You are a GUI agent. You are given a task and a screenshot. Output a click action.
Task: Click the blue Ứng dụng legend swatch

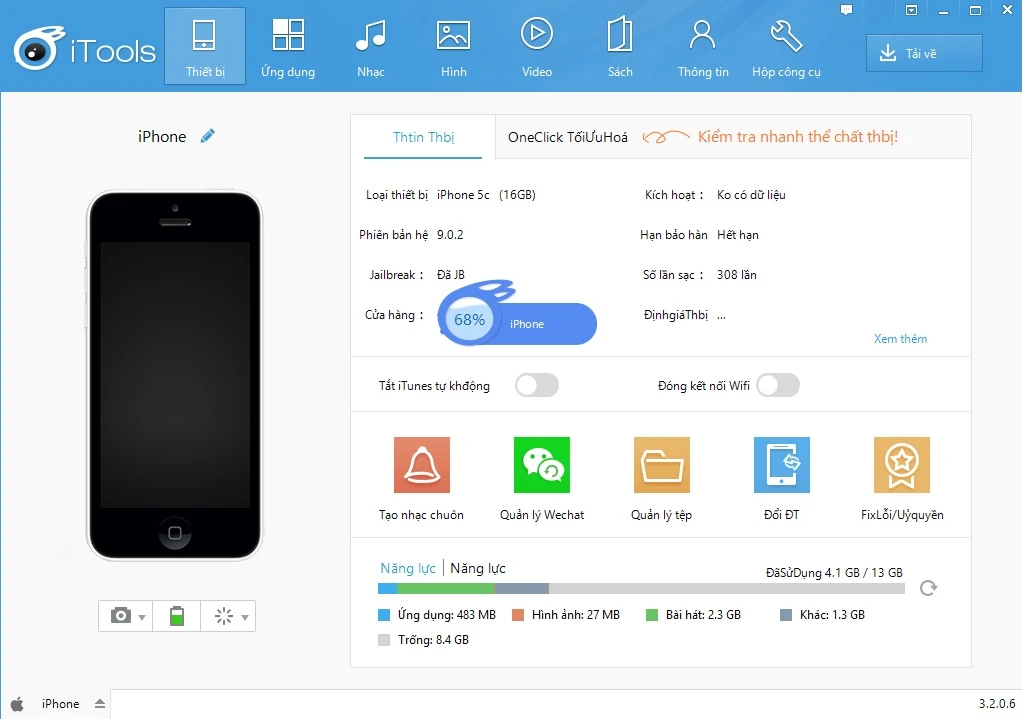384,615
